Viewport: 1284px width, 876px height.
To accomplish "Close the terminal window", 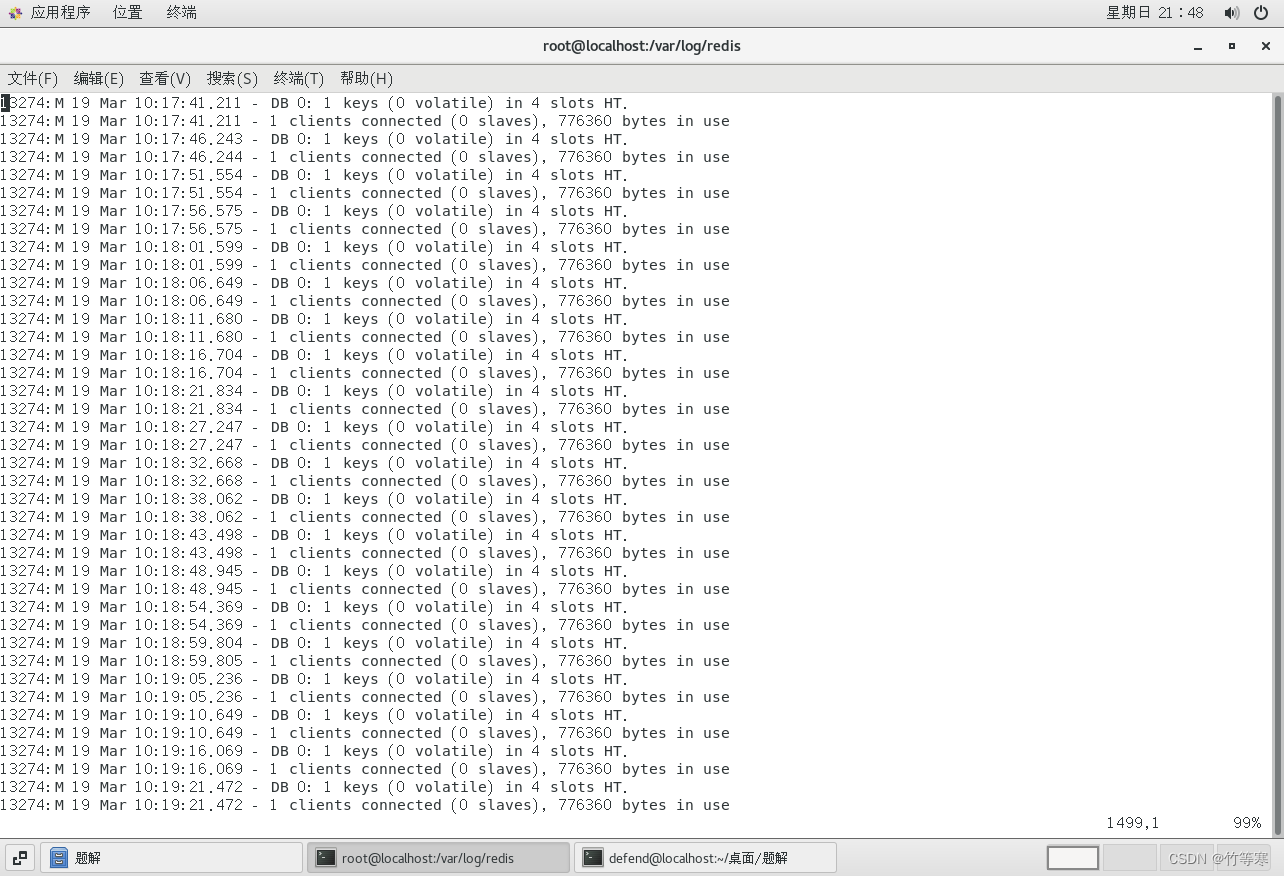I will pos(1265,46).
